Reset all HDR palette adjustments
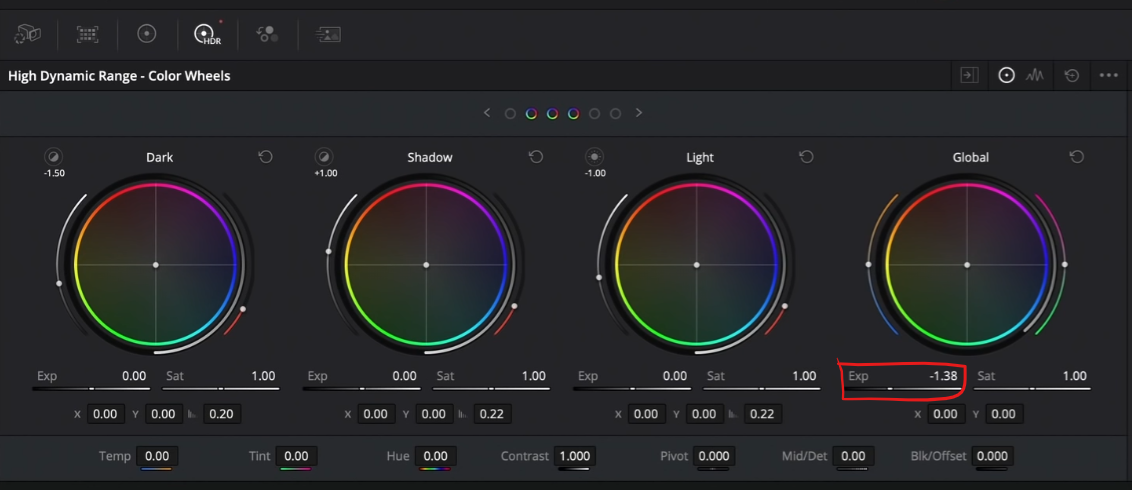Image resolution: width=1132 pixels, height=490 pixels. [1072, 75]
